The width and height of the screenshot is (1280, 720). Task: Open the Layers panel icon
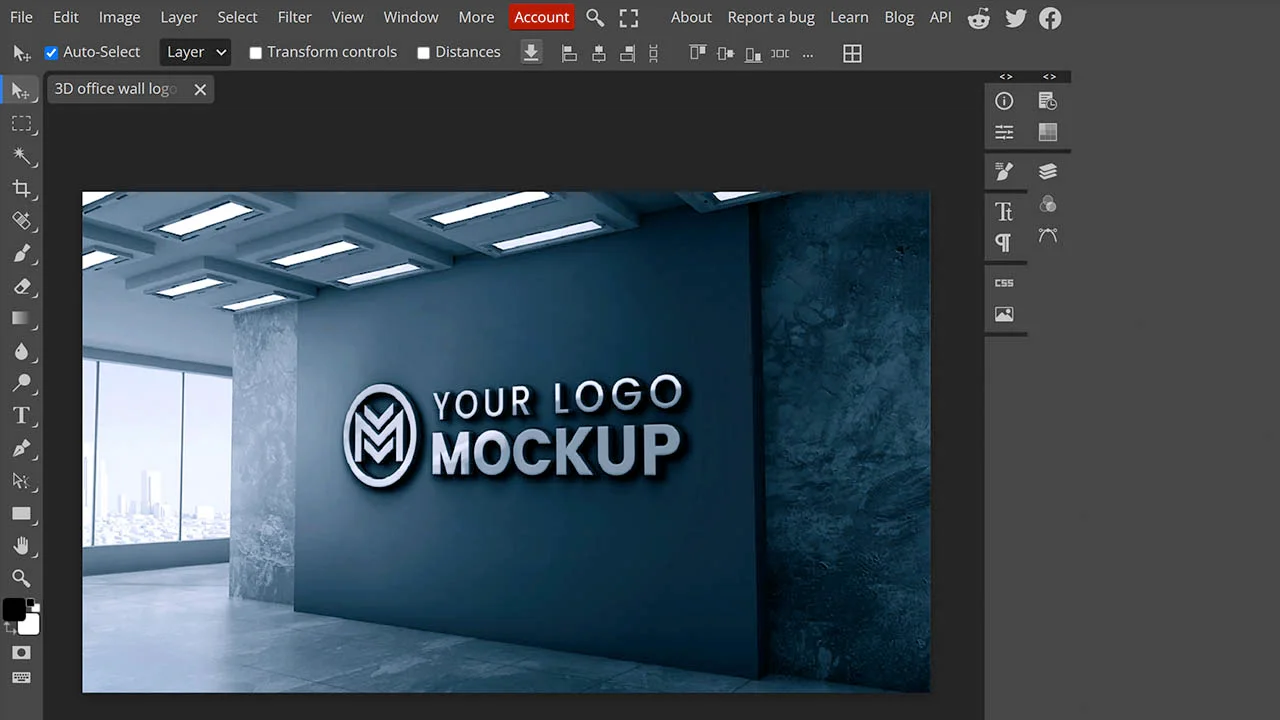pos(1047,172)
